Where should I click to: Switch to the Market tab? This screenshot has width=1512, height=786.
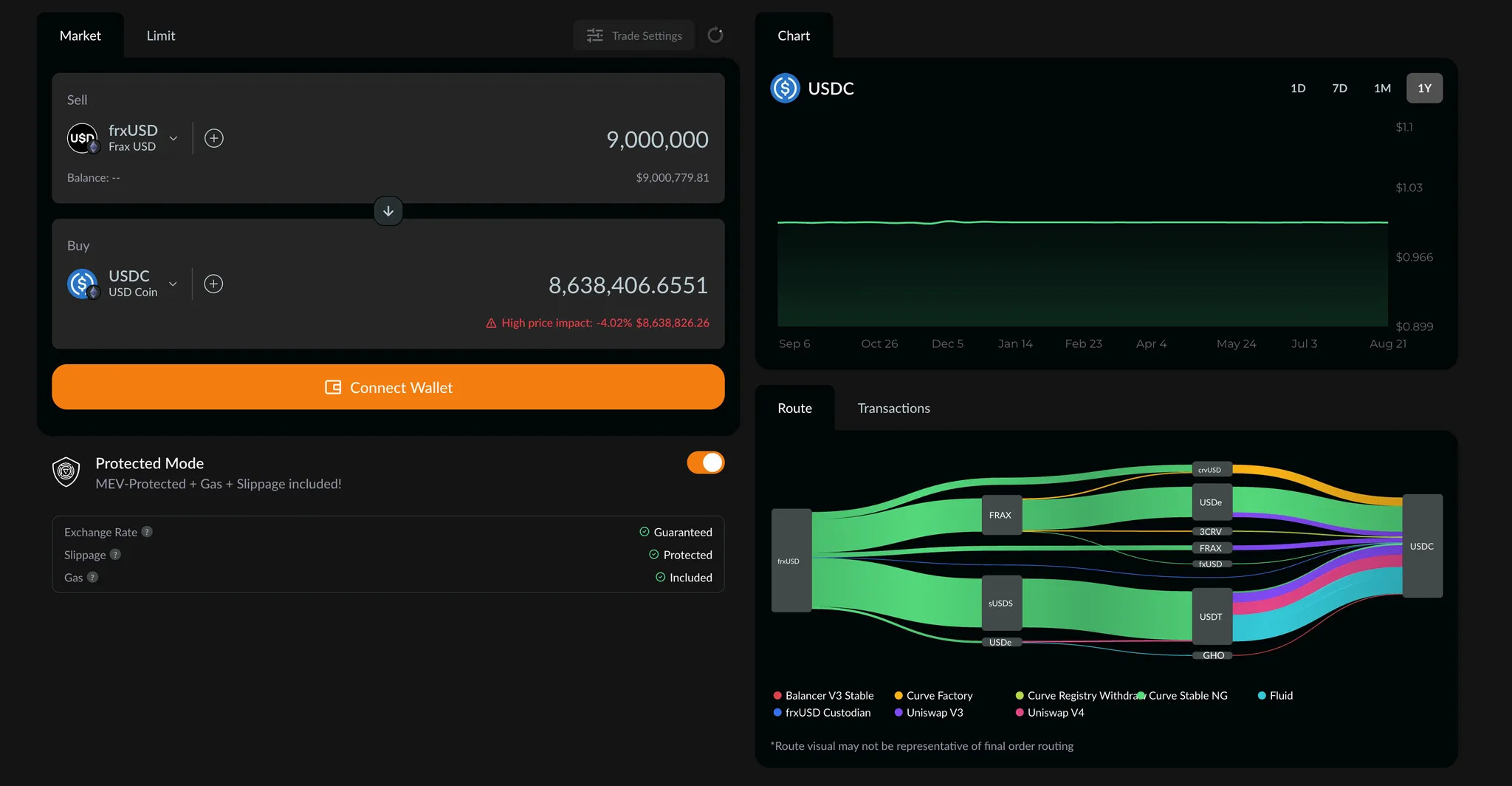[x=80, y=35]
